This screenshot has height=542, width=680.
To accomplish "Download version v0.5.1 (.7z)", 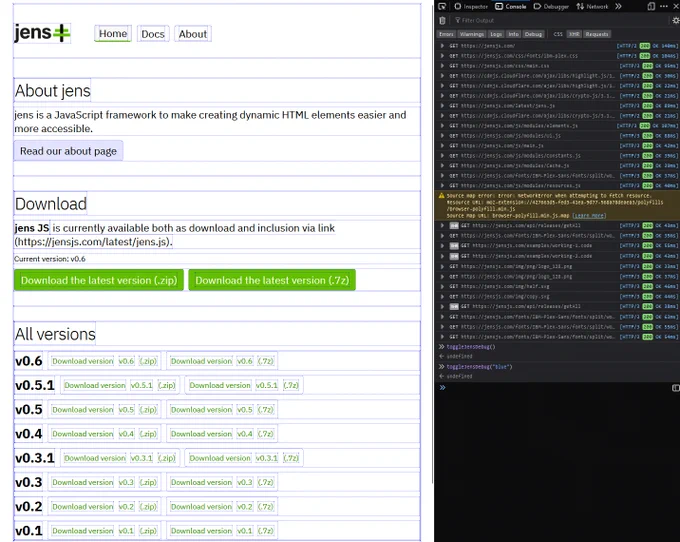I will (x=244, y=385).
